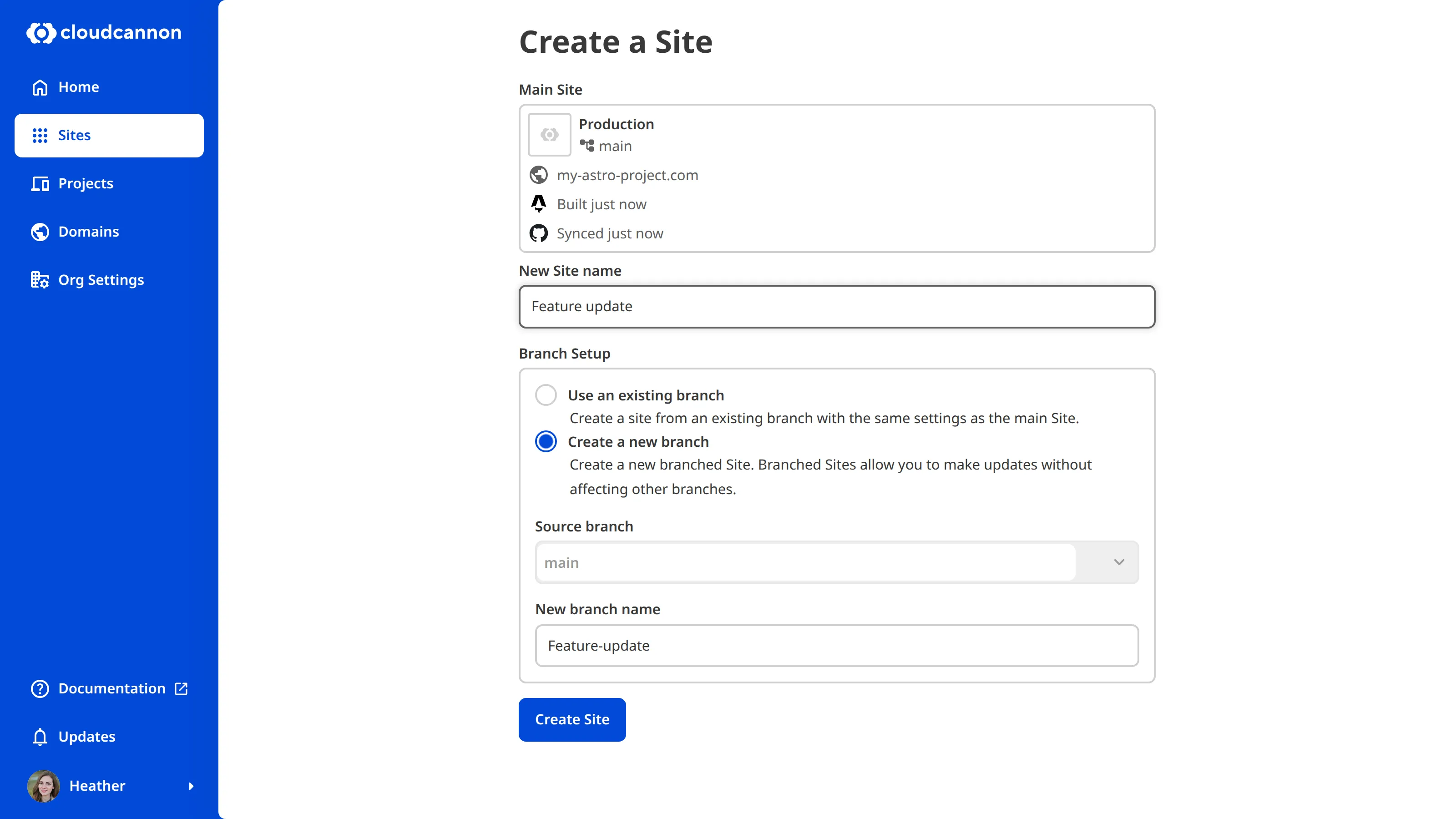Expand the Heather user menu arrow

click(191, 786)
